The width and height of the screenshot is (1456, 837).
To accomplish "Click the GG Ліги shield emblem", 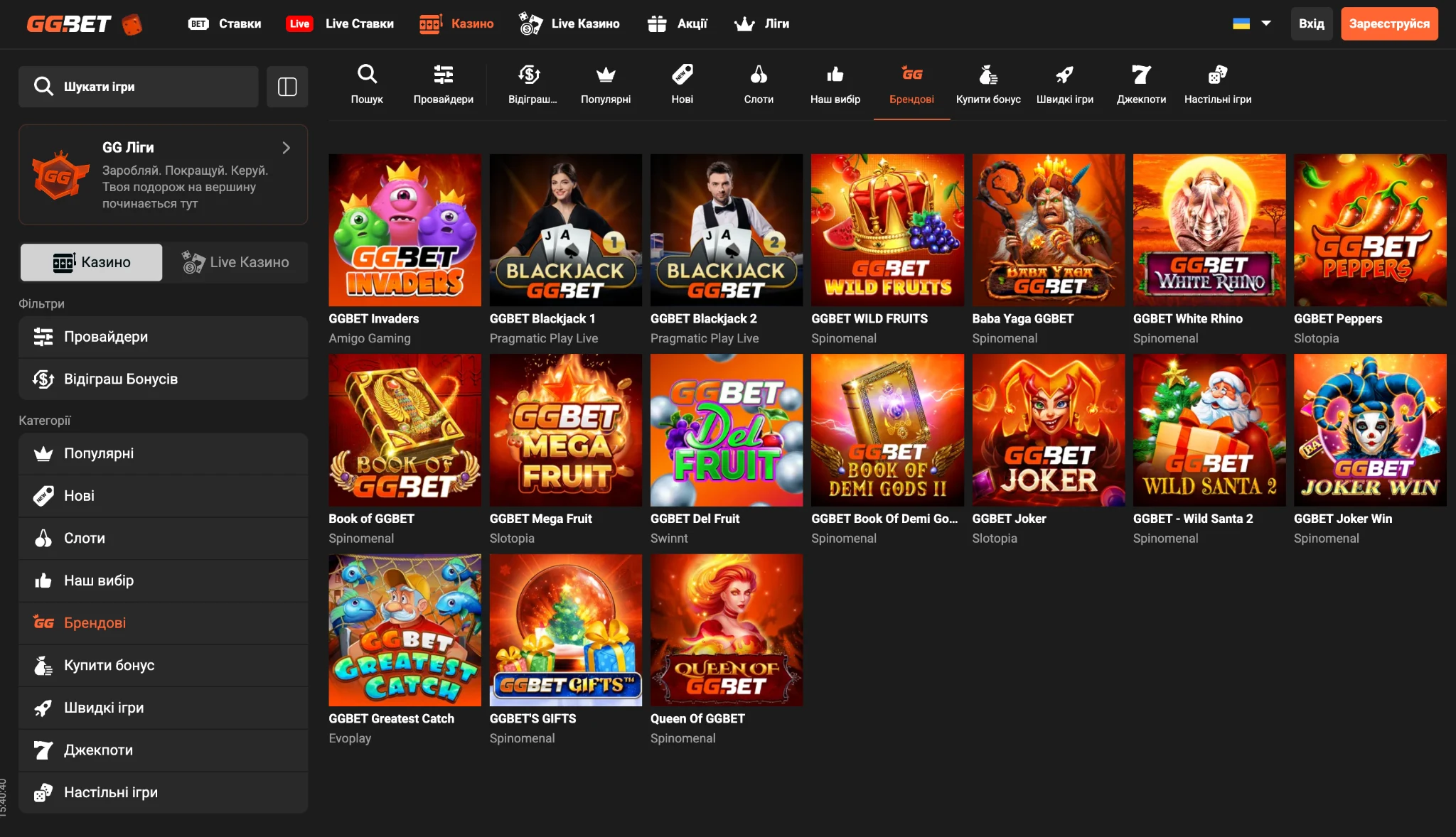I will point(60,175).
